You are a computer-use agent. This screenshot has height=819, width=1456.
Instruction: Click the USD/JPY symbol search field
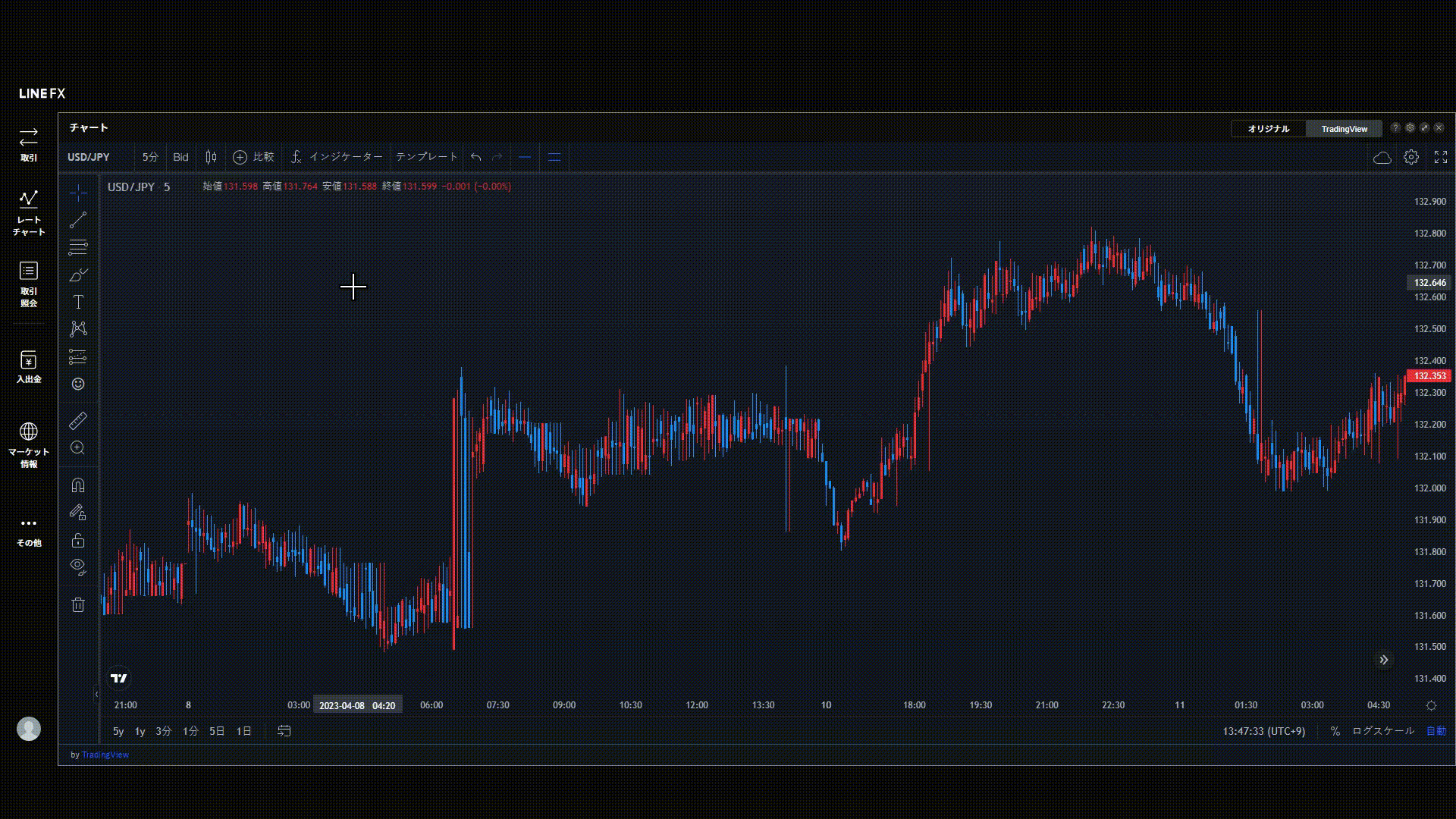click(x=89, y=157)
